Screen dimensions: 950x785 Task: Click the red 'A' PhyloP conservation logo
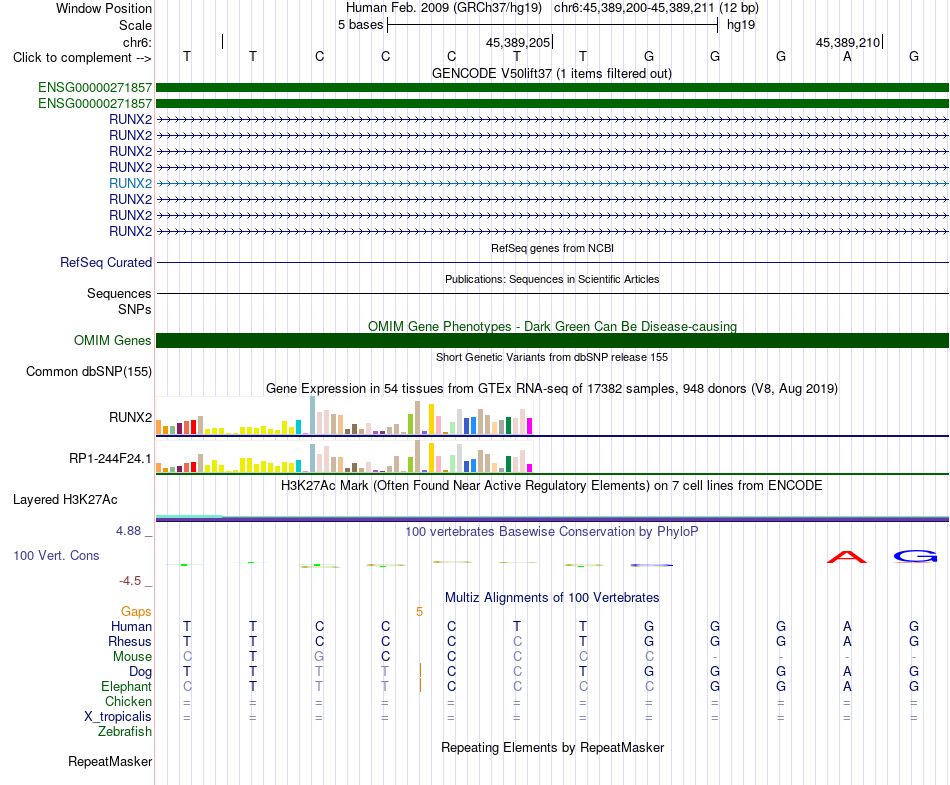(847, 557)
